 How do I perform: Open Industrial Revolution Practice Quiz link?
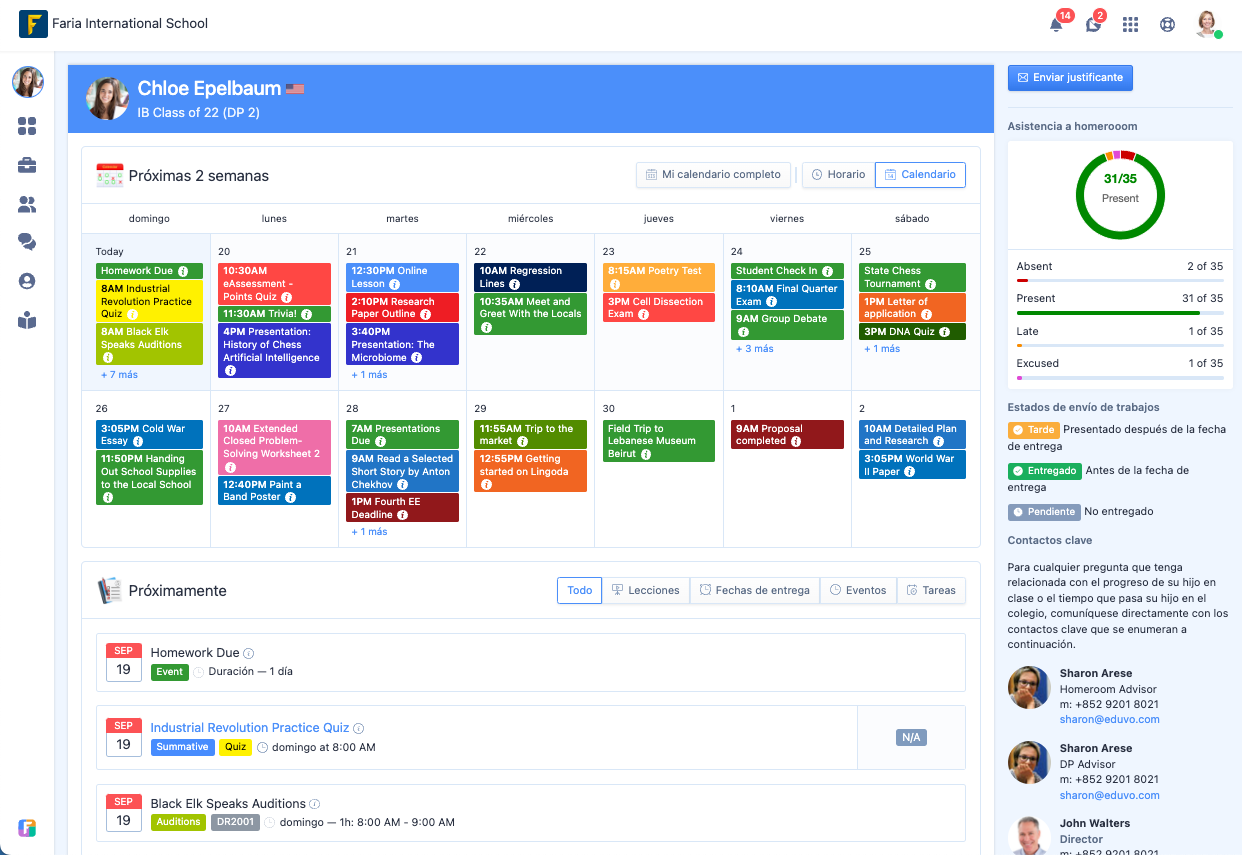point(250,728)
